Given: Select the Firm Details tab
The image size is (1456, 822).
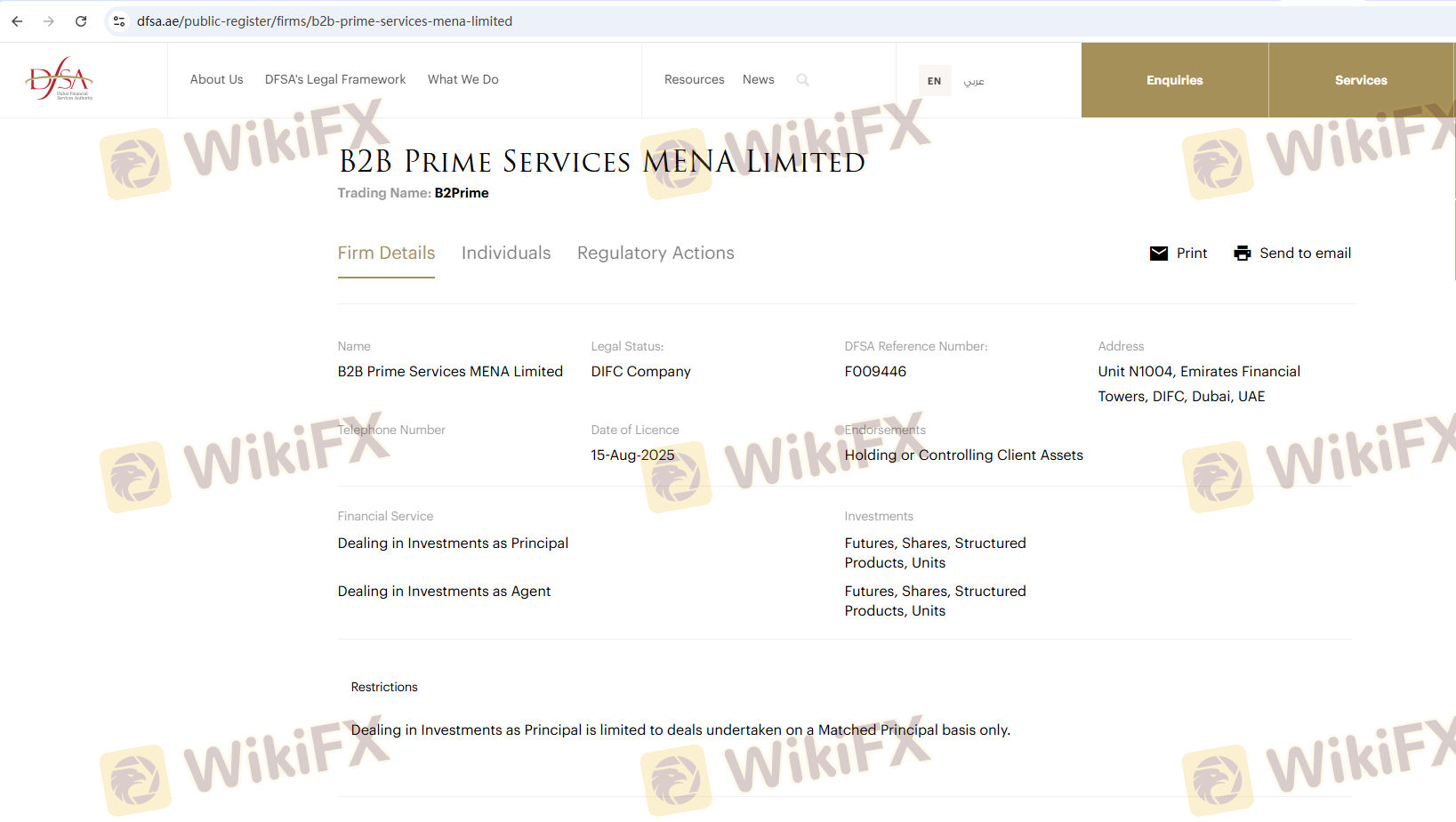Looking at the screenshot, I should click(386, 254).
